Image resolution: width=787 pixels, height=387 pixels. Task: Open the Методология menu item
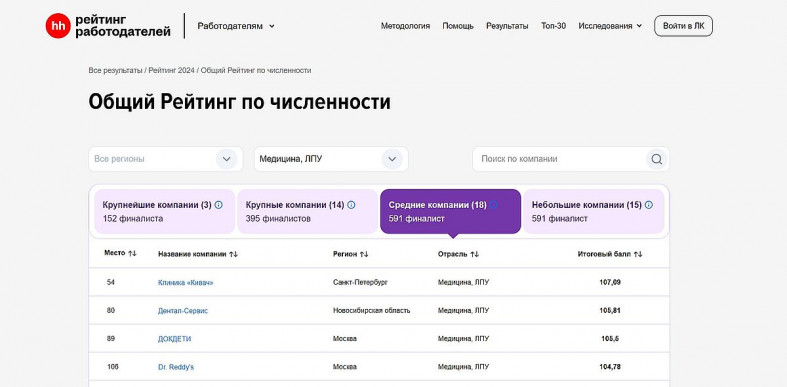click(x=405, y=26)
